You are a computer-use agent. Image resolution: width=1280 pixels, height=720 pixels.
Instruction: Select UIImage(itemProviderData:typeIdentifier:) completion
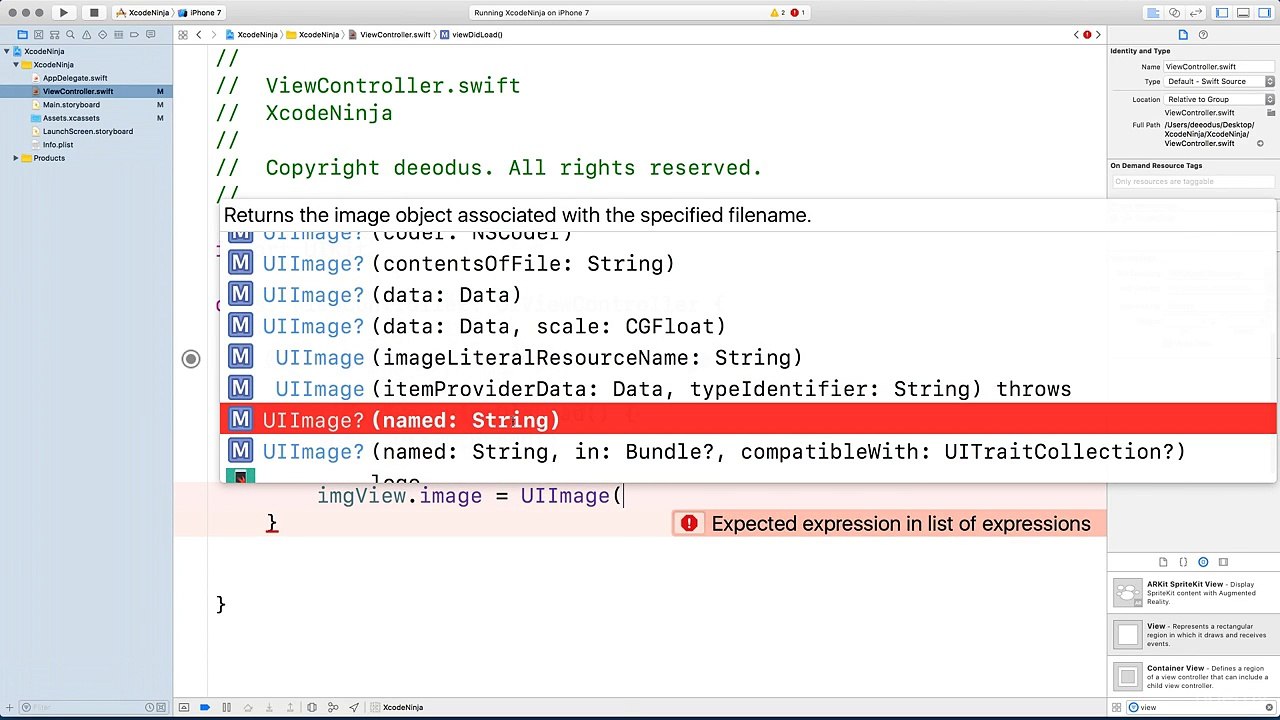[x=748, y=389]
